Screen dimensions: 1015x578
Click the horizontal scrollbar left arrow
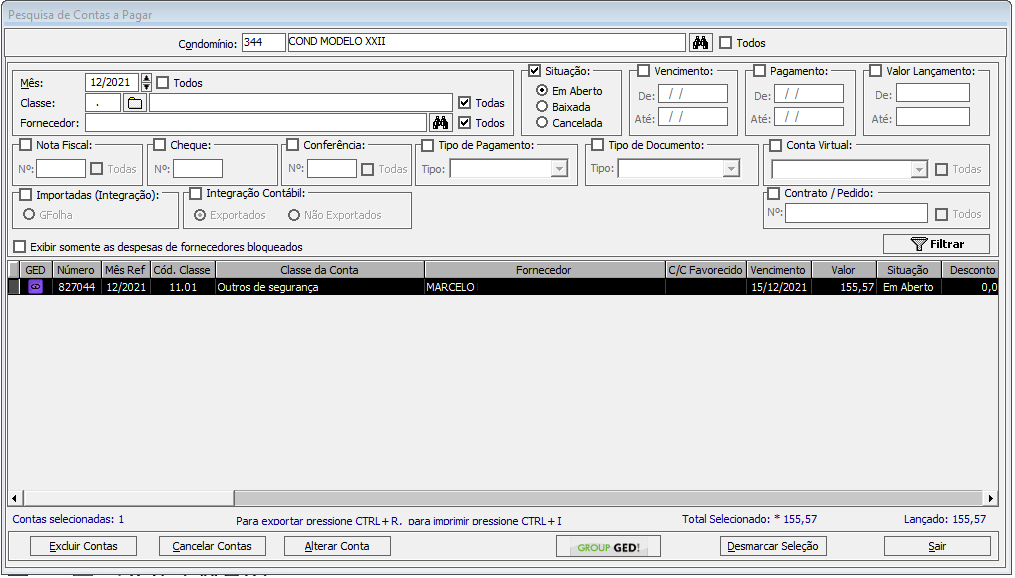coord(15,498)
